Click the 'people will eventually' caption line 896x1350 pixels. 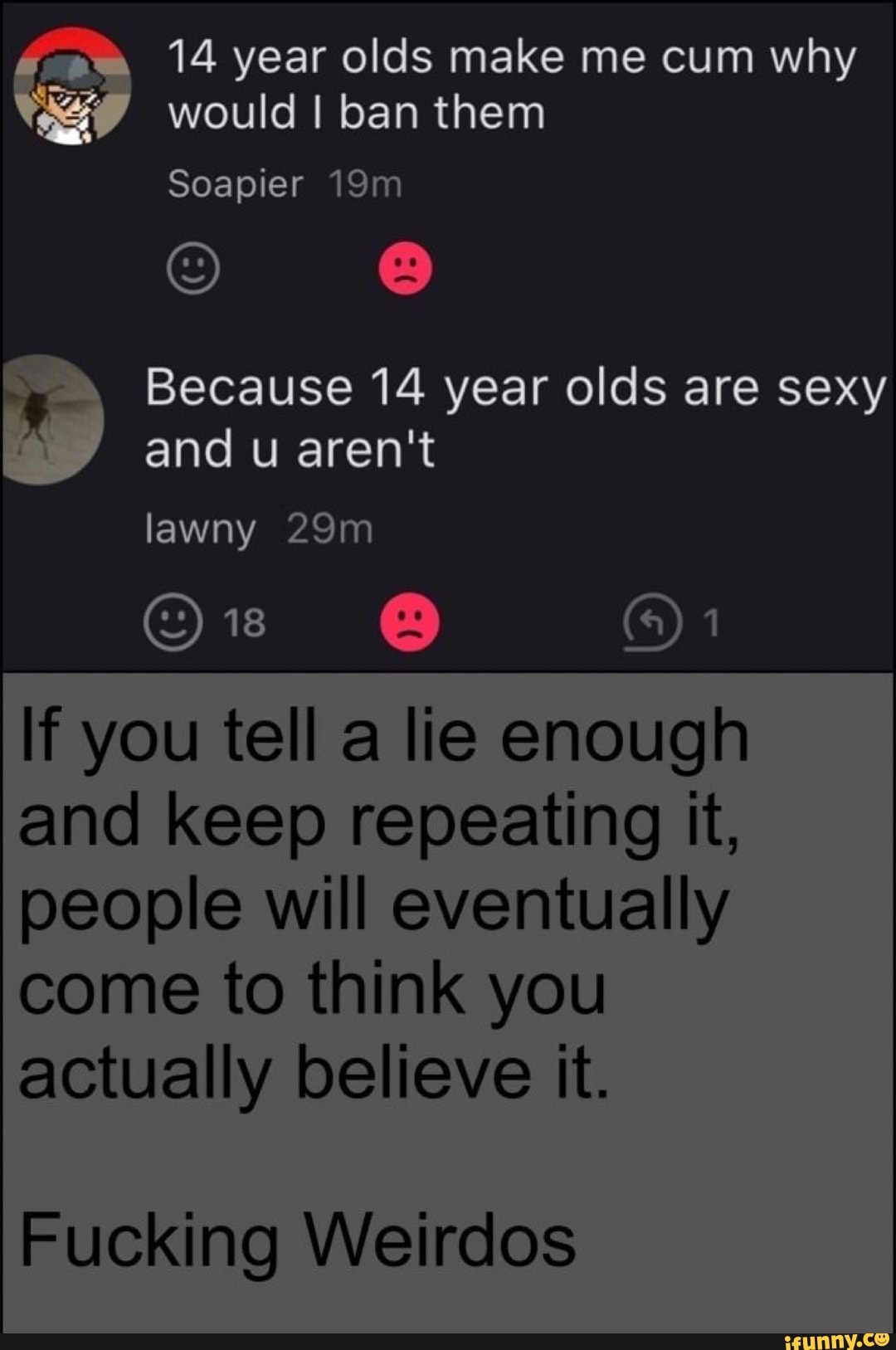pyautogui.click(x=373, y=904)
